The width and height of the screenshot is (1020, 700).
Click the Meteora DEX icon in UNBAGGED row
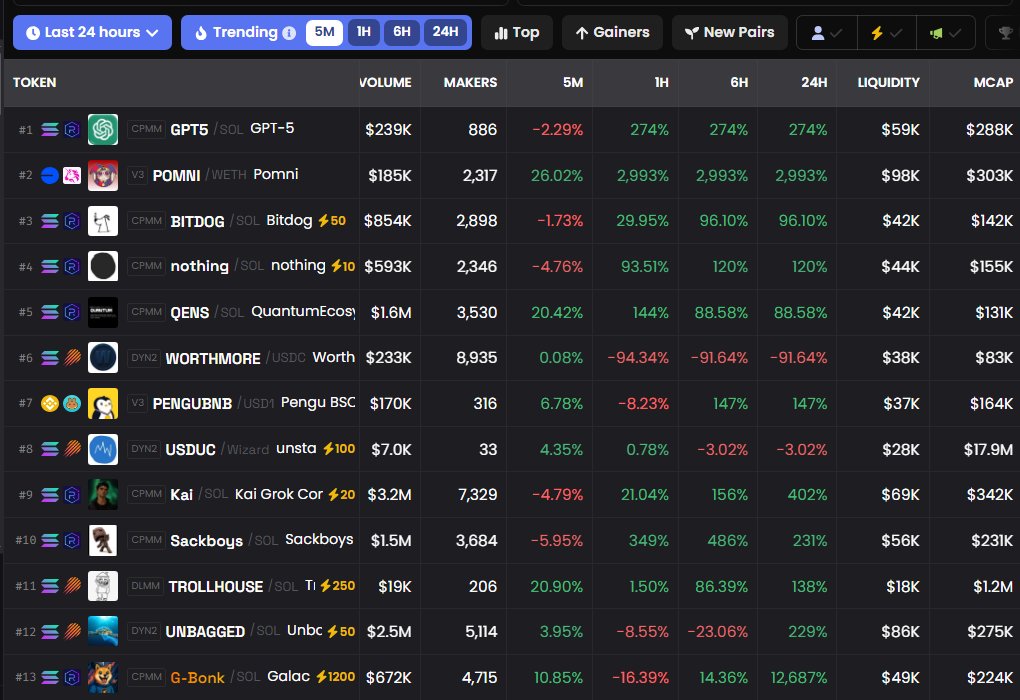coord(72,631)
